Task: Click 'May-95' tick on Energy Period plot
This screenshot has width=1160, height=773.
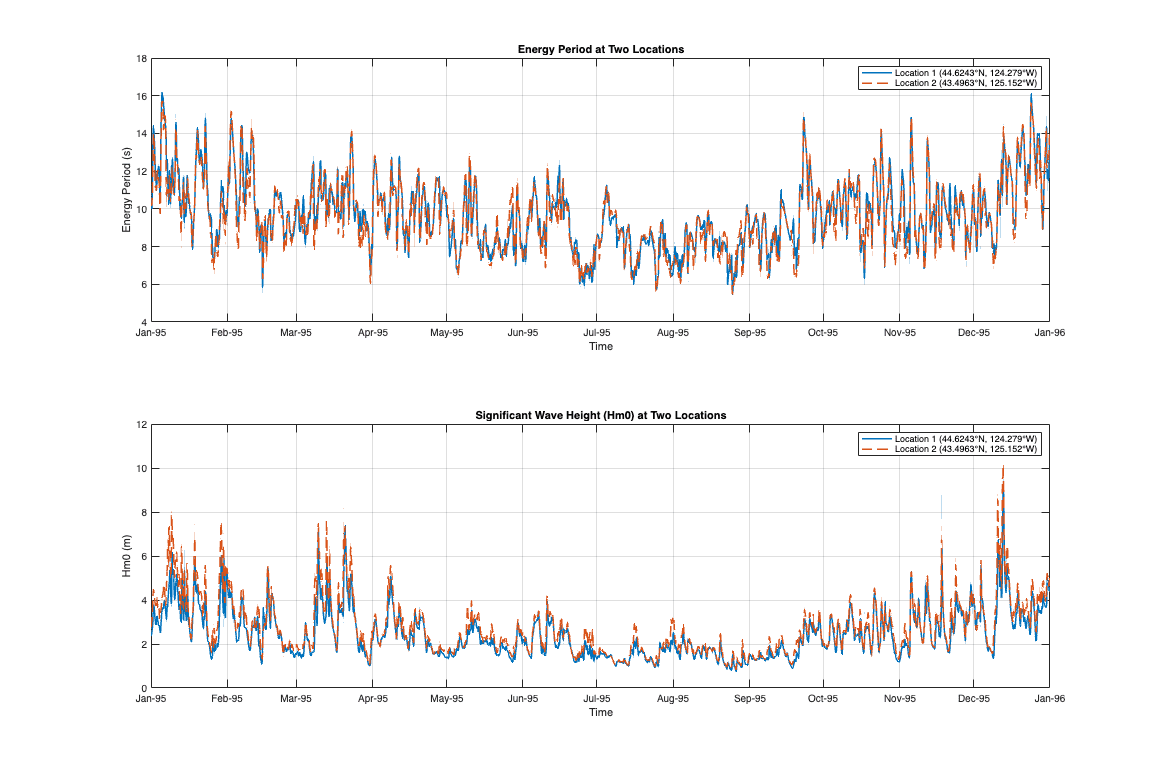Action: [447, 333]
